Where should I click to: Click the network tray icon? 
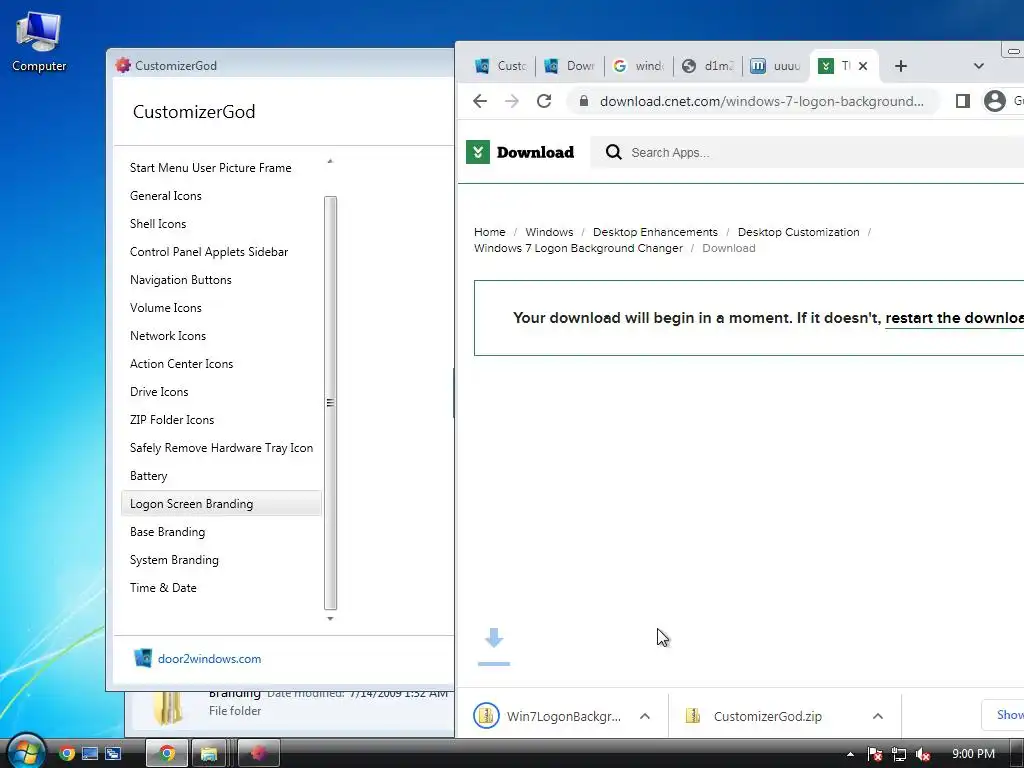tap(899, 754)
